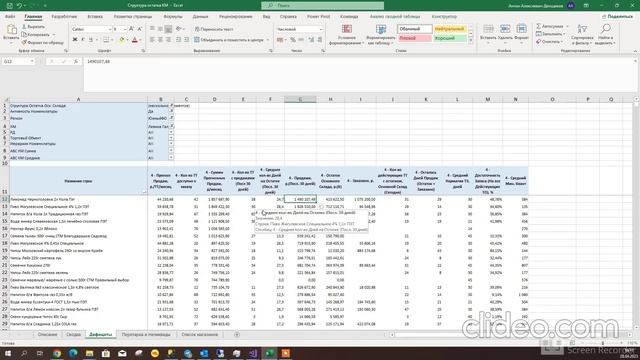The image size is (640, 360).
Task: Open the Пересорт и Неликвиды sheet
Action: pos(146,335)
